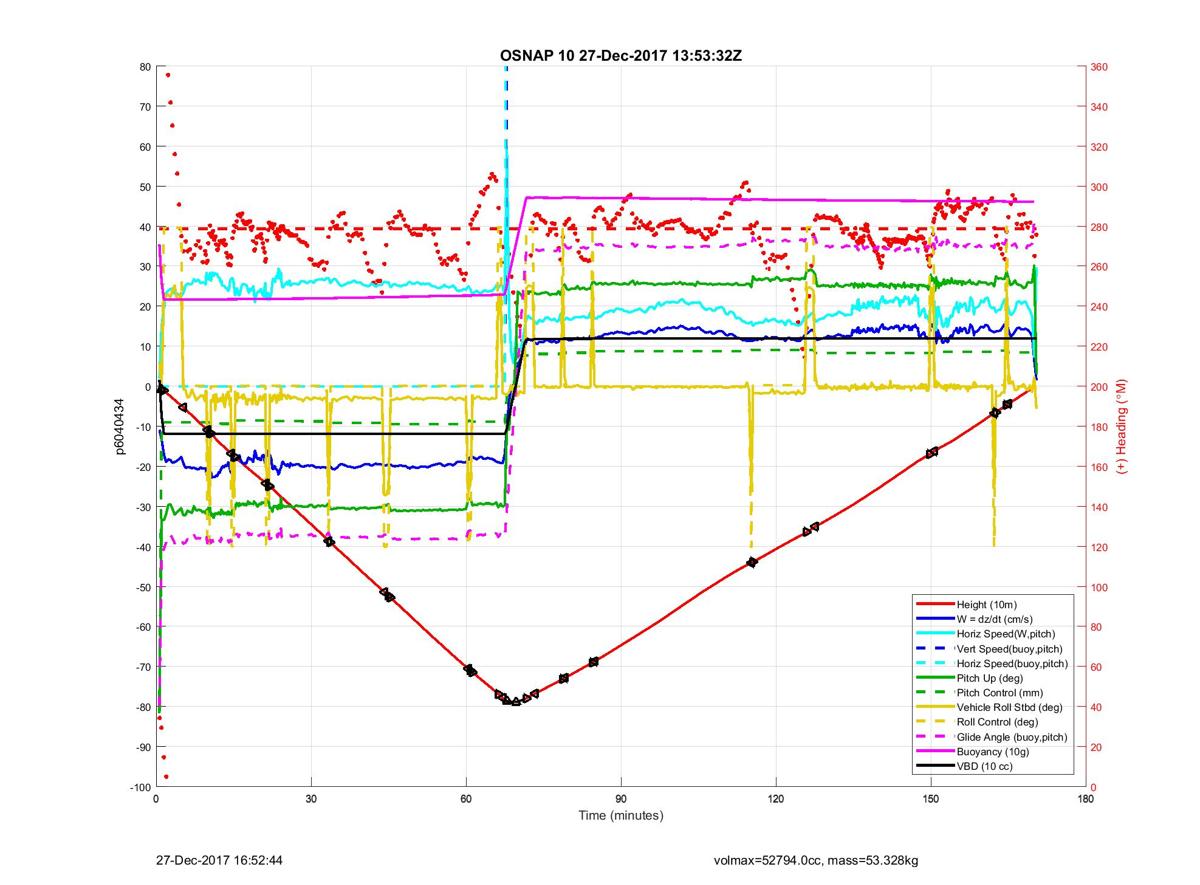Click the "10" left axis tick

[145, 347]
